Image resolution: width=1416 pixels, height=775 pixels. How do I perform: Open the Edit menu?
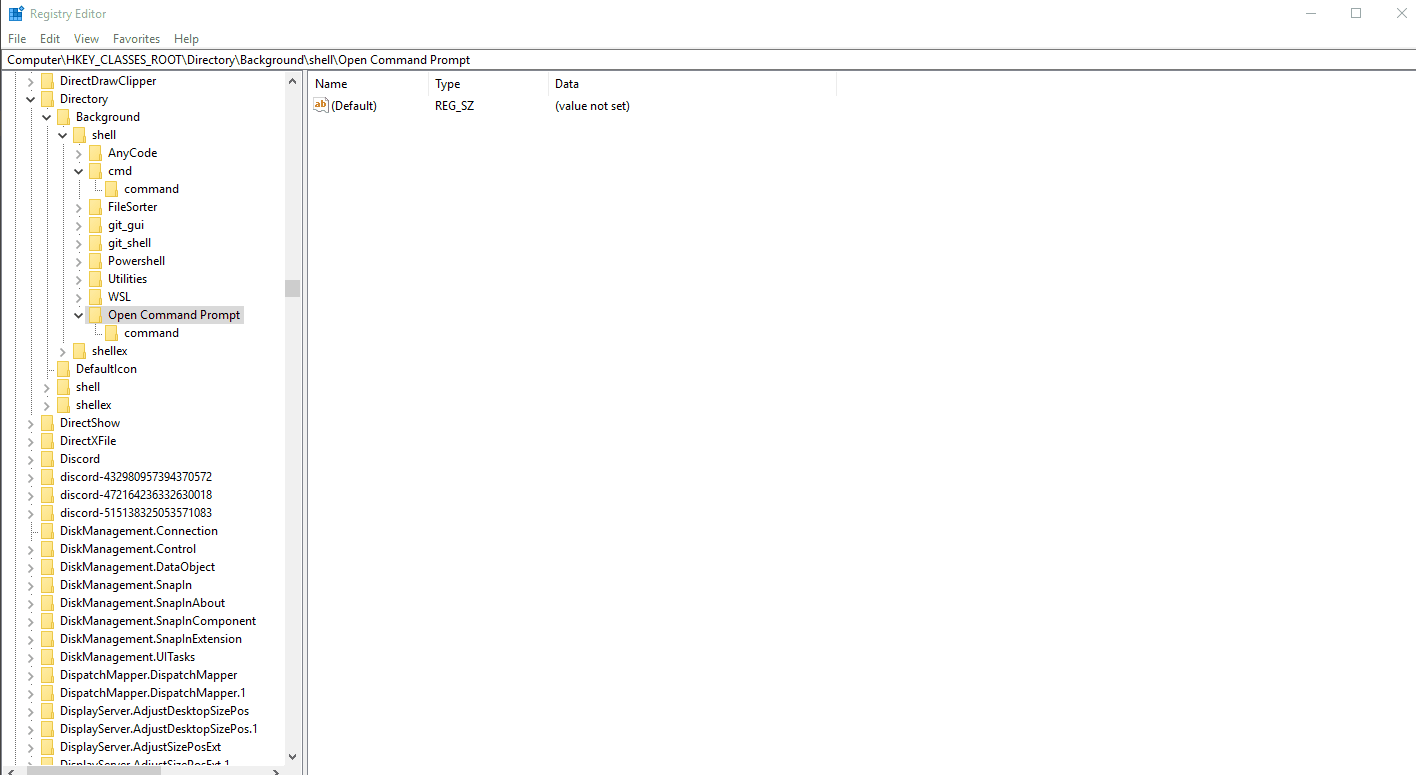pos(49,38)
